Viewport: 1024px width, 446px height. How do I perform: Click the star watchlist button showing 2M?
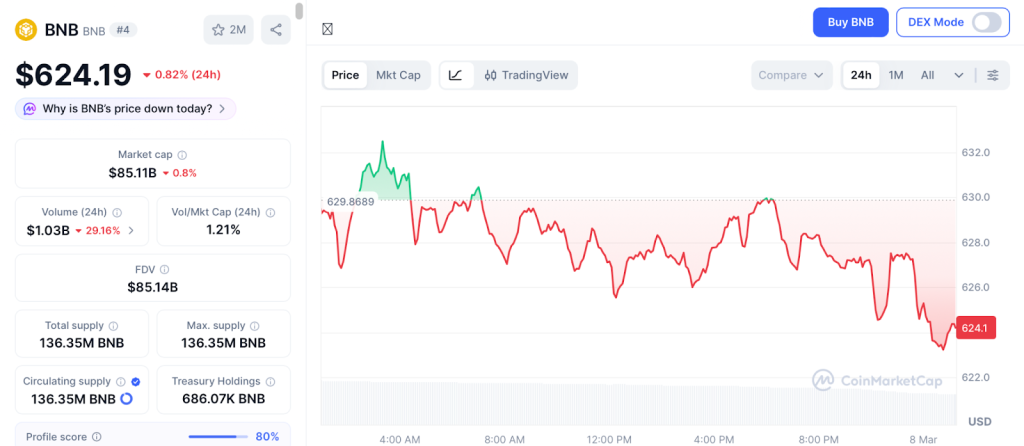tap(228, 30)
